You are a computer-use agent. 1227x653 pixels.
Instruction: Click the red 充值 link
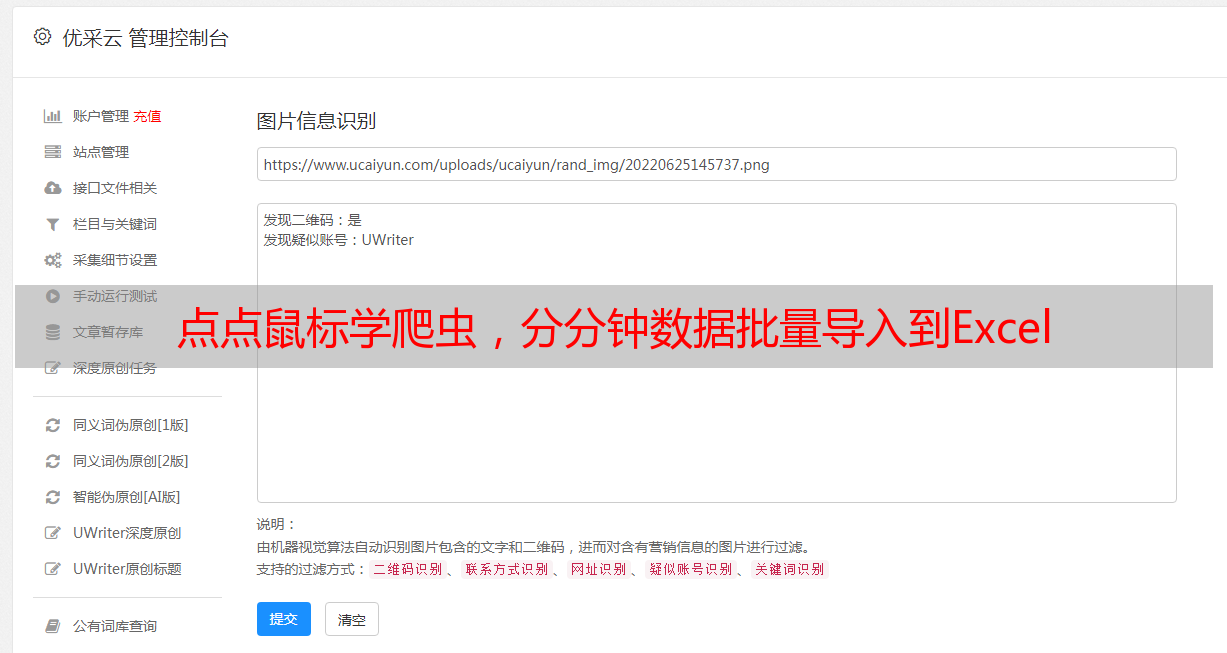(x=147, y=116)
